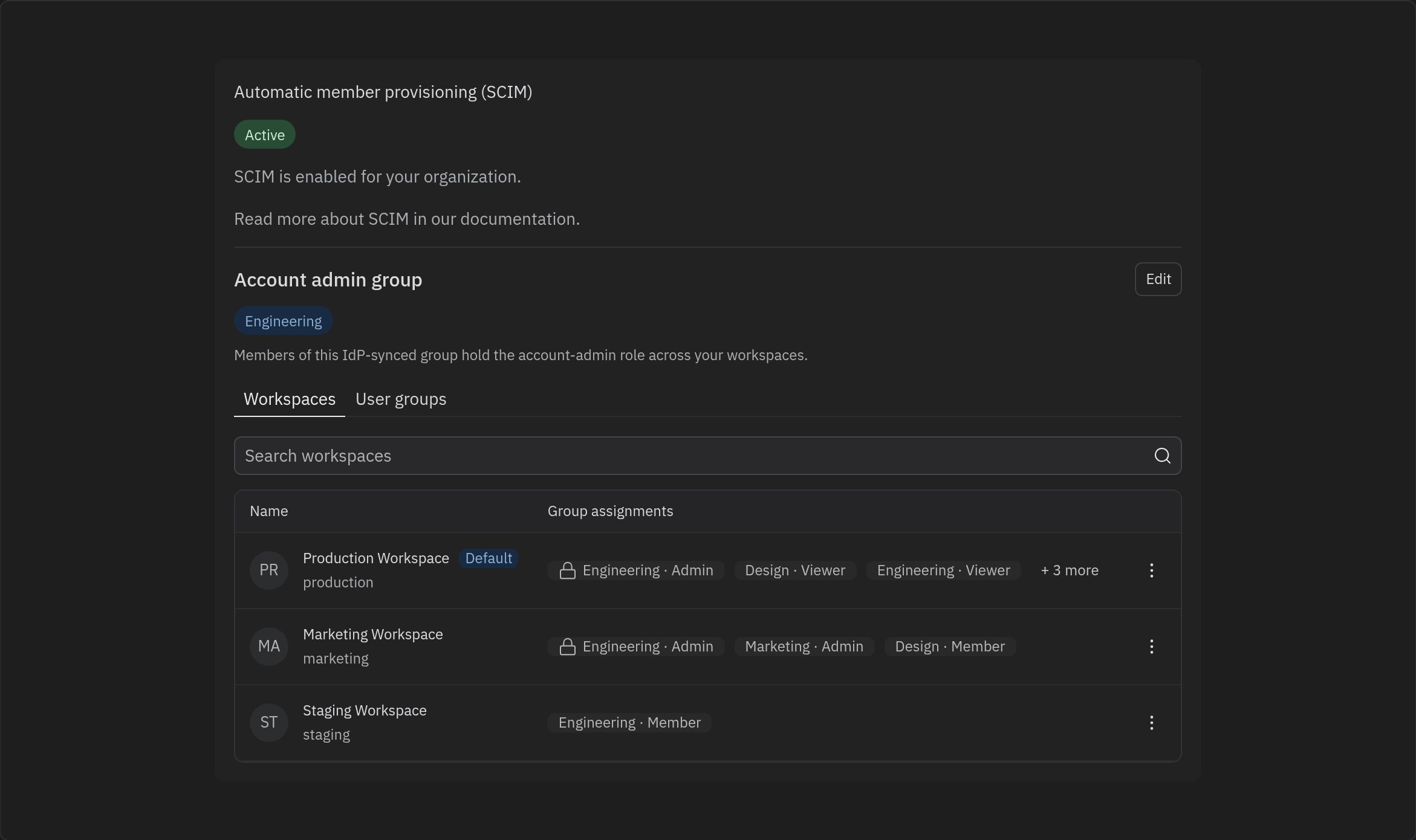This screenshot has height=840, width=1416.
Task: Open the SCIM documentation link text
Action: coord(407,219)
